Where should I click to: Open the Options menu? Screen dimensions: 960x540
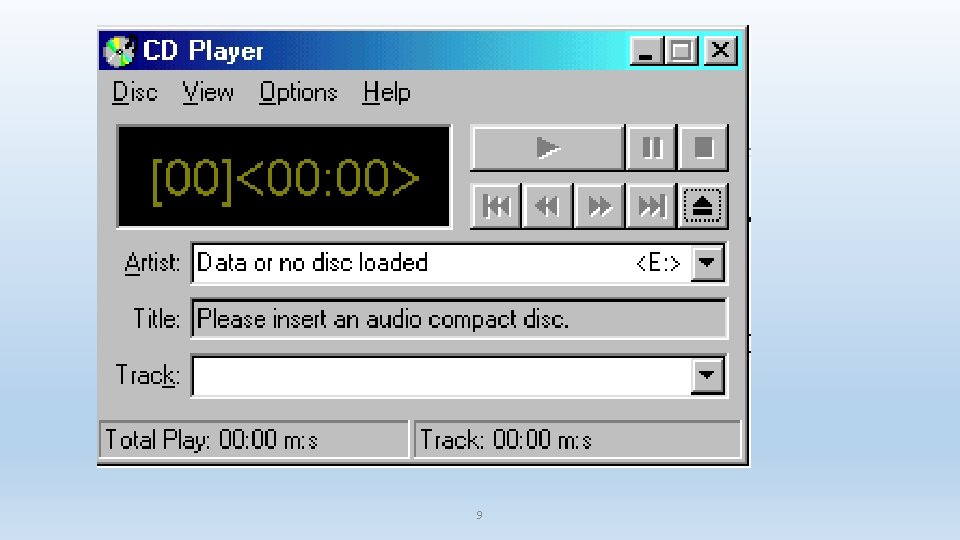point(298,92)
